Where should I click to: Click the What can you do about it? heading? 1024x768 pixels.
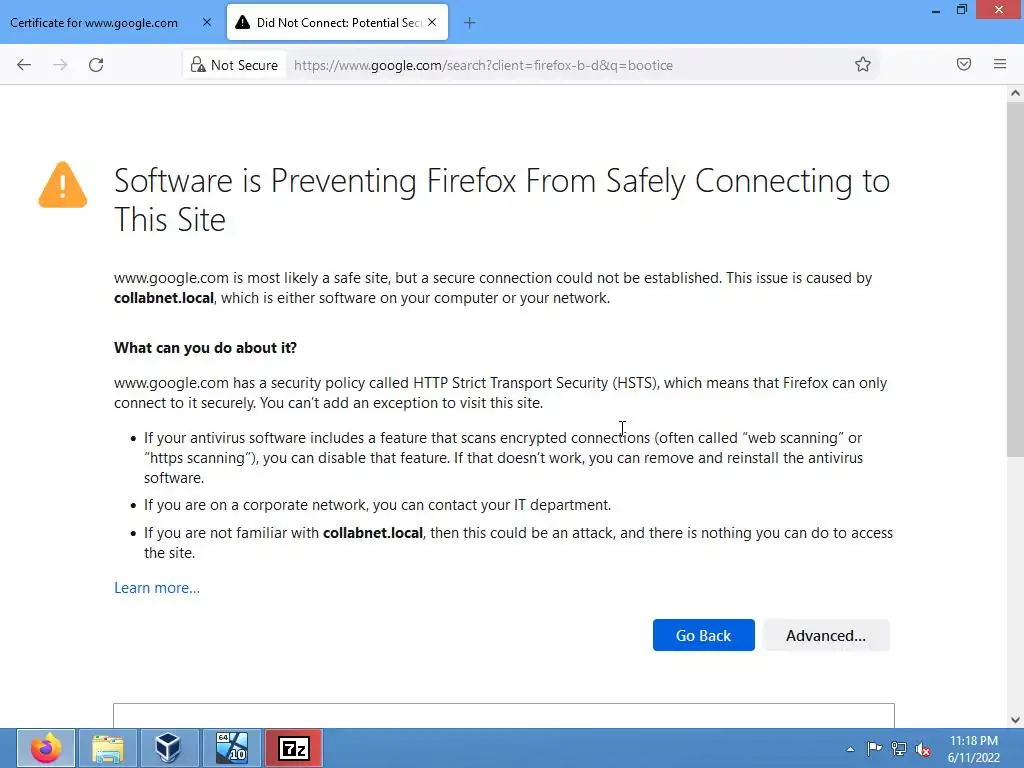tap(205, 347)
